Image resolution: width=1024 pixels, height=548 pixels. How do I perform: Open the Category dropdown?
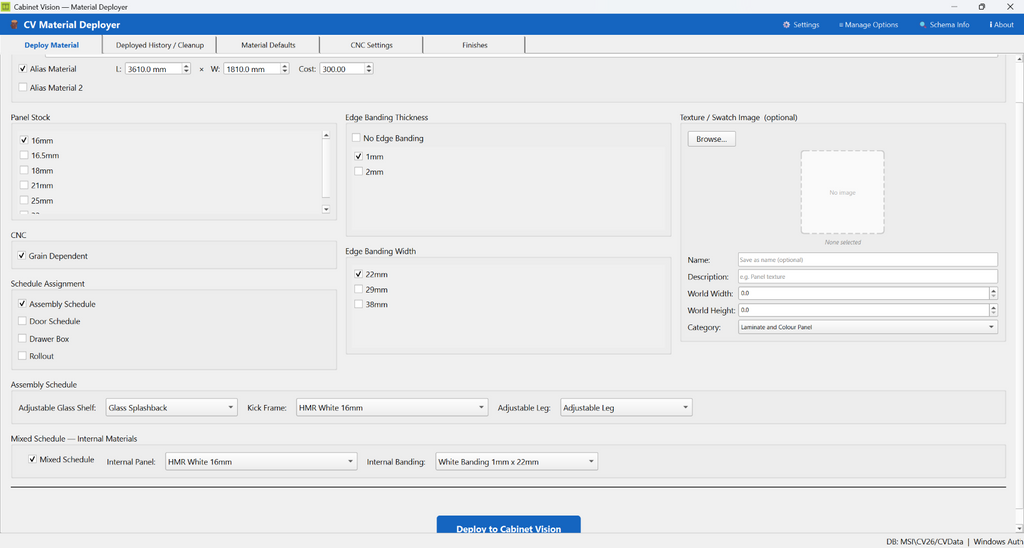pyautogui.click(x=868, y=327)
